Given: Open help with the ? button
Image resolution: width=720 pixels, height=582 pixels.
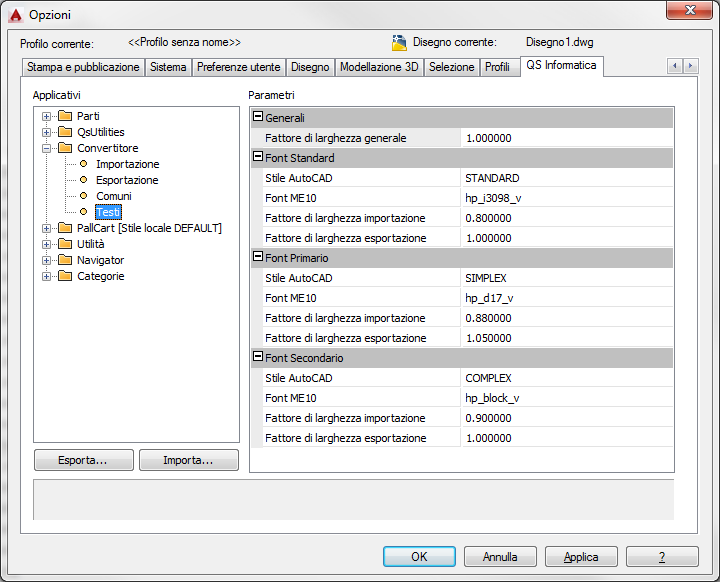Looking at the screenshot, I should pos(662,557).
